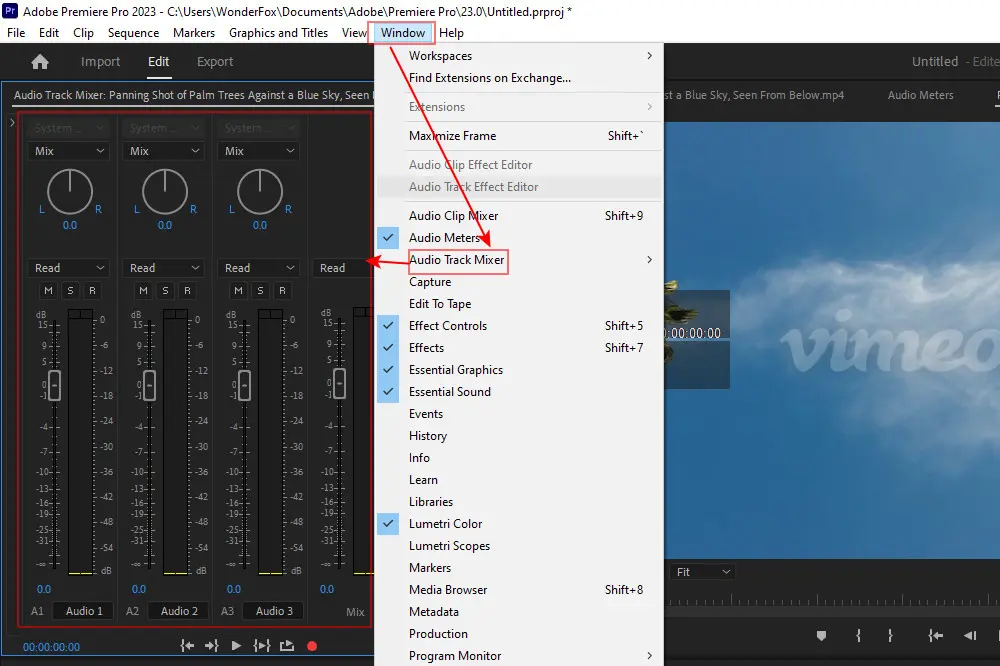This screenshot has width=1000, height=666.
Task: Uncheck Audio Meters in the Window menu
Action: click(519, 237)
